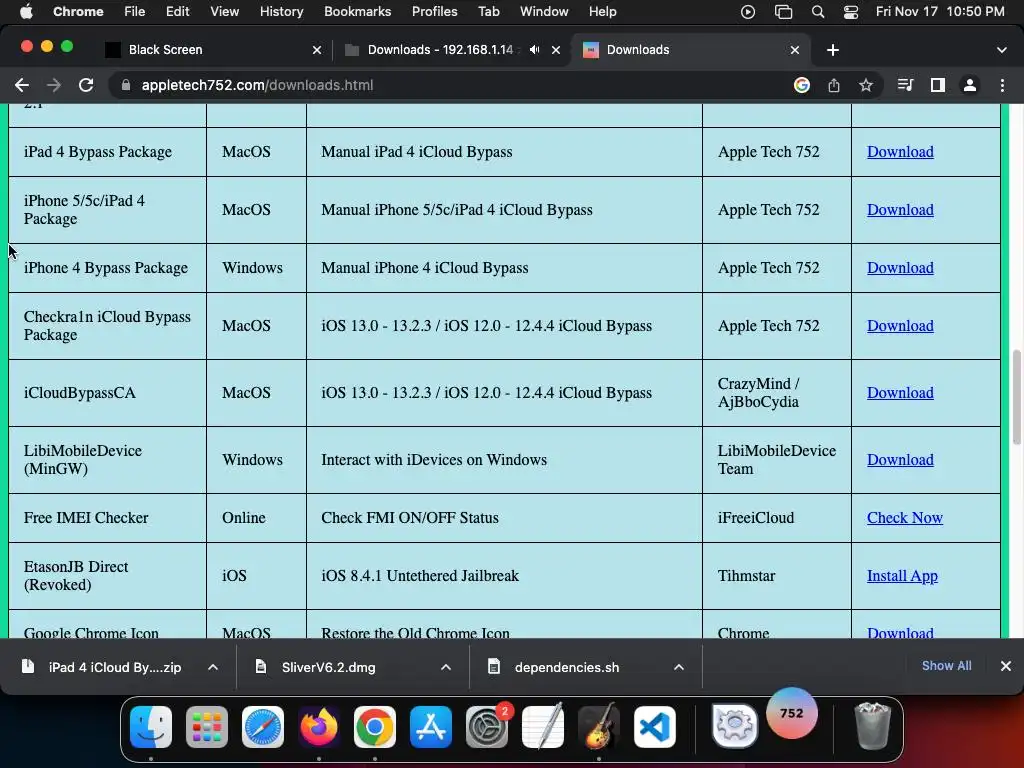Open the Google icon in address bar

801,85
